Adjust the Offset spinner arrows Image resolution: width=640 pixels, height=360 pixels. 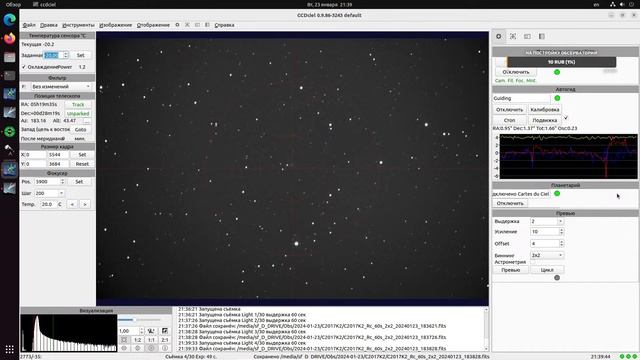[562, 243]
